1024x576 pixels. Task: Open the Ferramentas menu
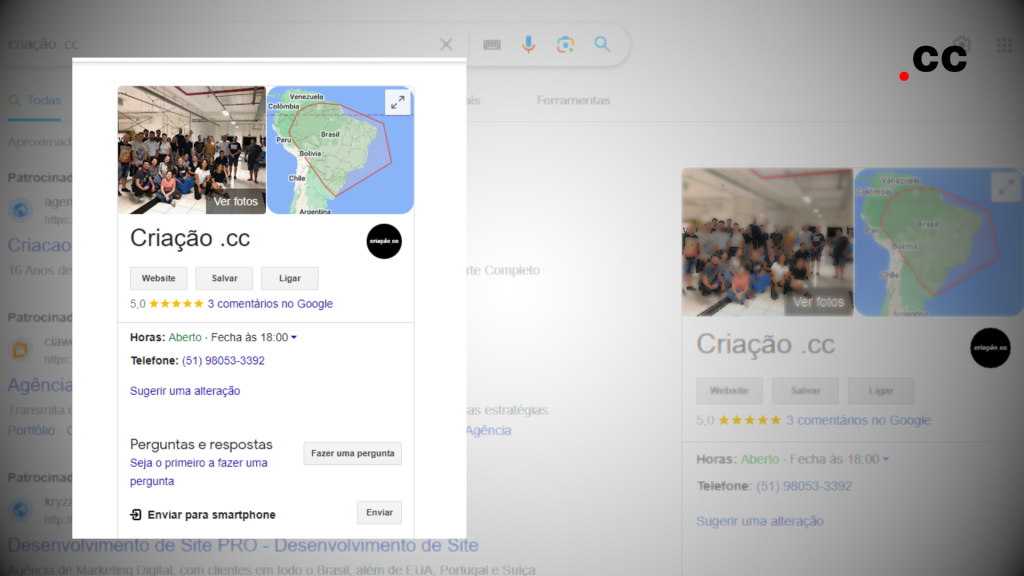tap(572, 100)
